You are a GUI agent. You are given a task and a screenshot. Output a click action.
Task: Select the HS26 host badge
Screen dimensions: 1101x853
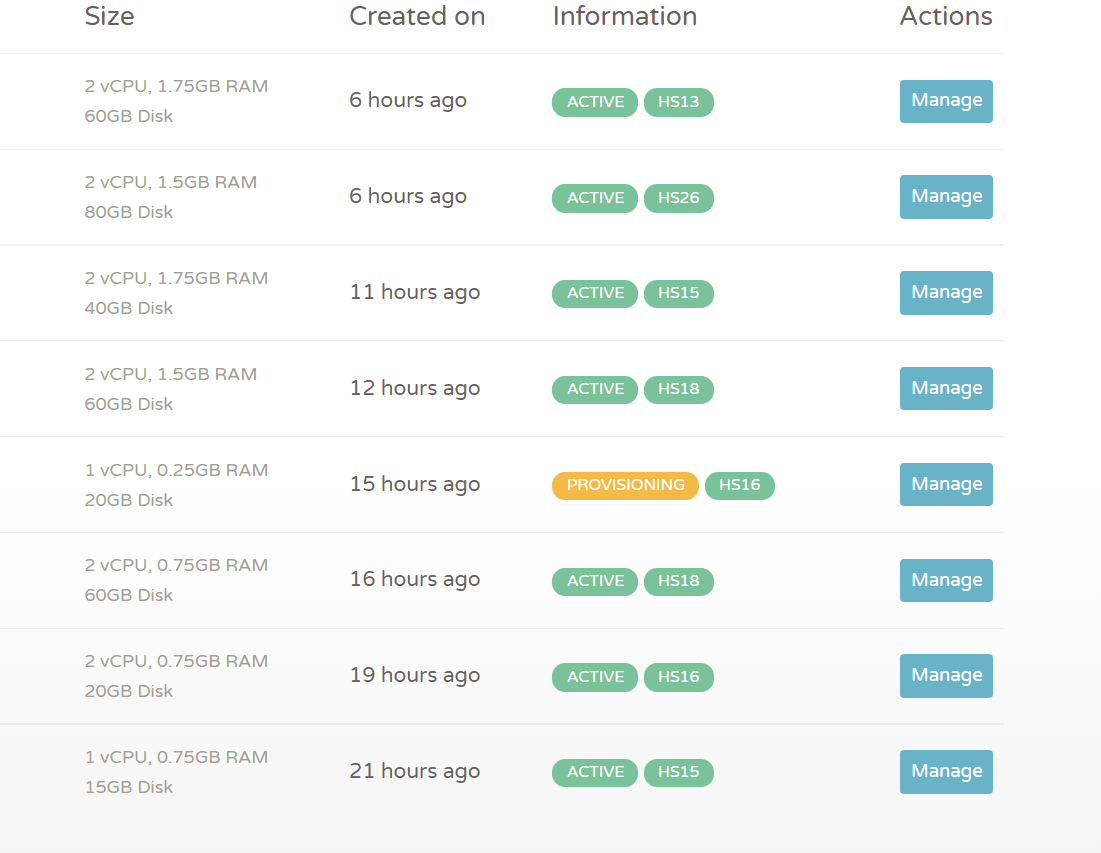coord(678,198)
